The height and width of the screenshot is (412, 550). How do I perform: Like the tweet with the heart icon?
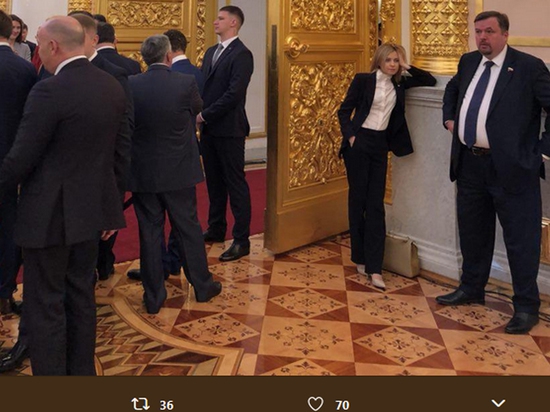315,404
